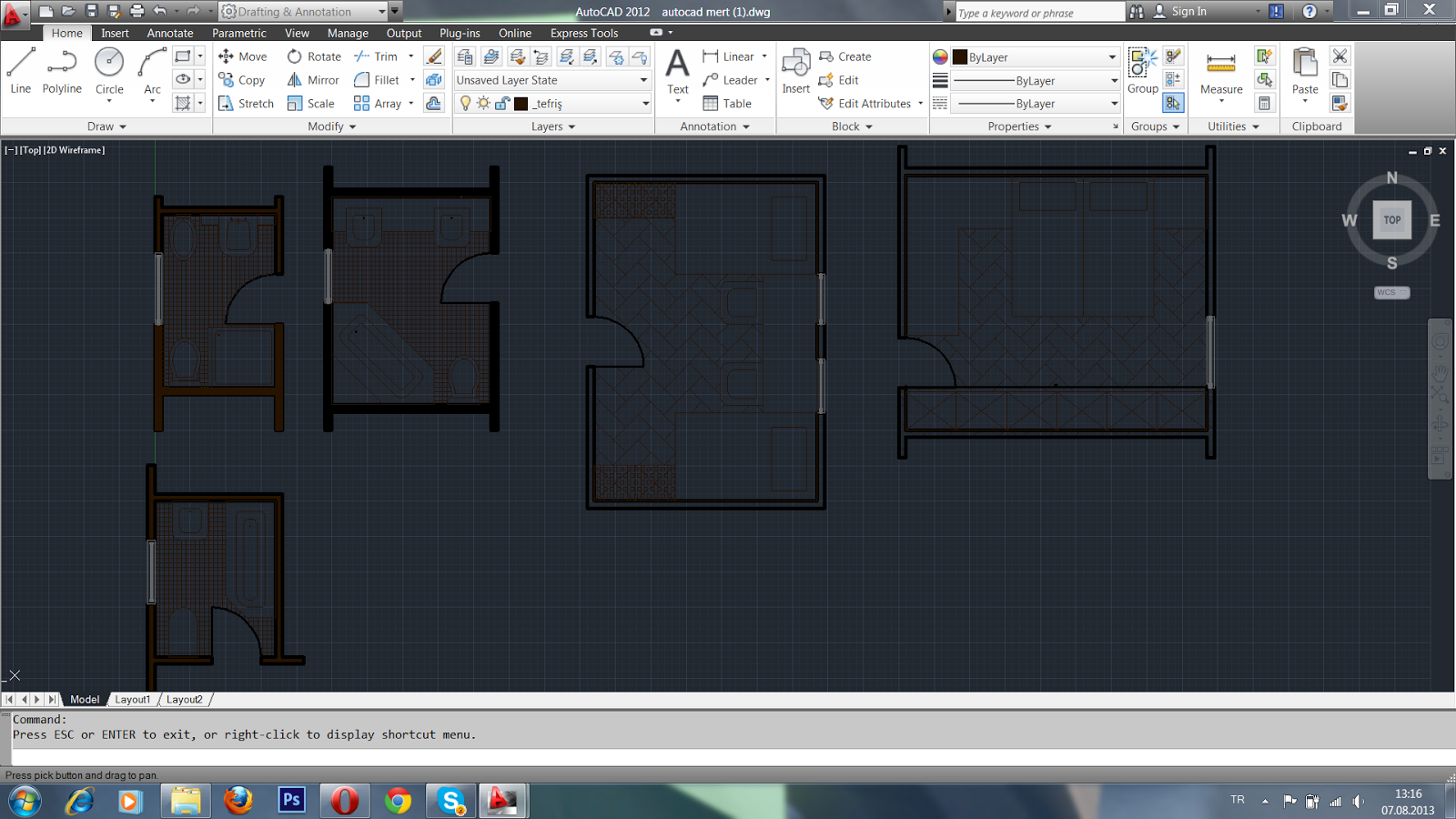The height and width of the screenshot is (819, 1456).
Task: Click the Erase tool icon
Action: (434, 56)
